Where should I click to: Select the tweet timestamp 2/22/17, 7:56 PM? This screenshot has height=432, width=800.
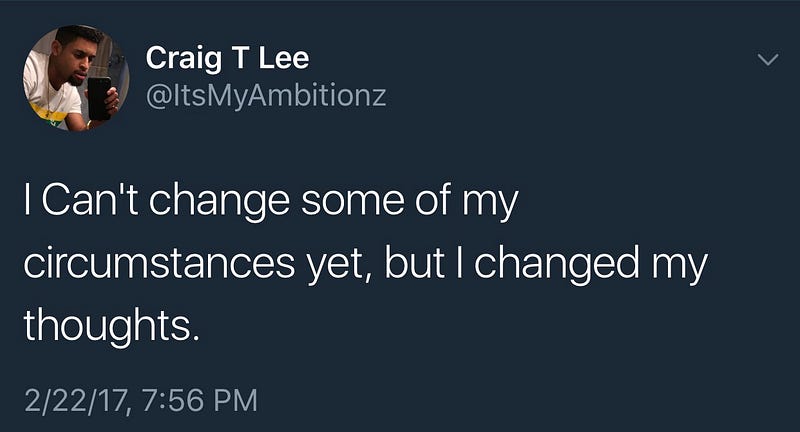pyautogui.click(x=141, y=400)
